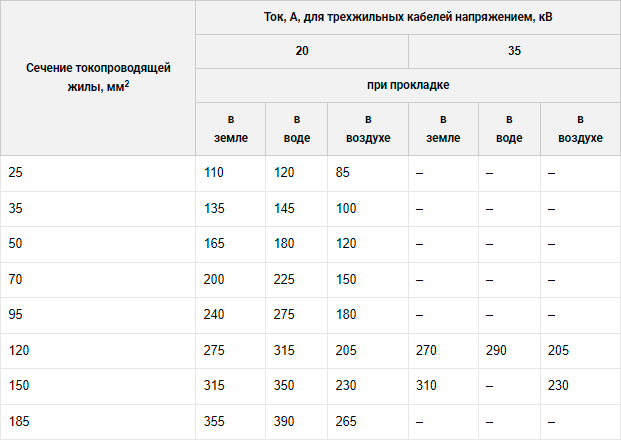
Task: Select the cross-section cell with value 185
Action: coord(98,421)
